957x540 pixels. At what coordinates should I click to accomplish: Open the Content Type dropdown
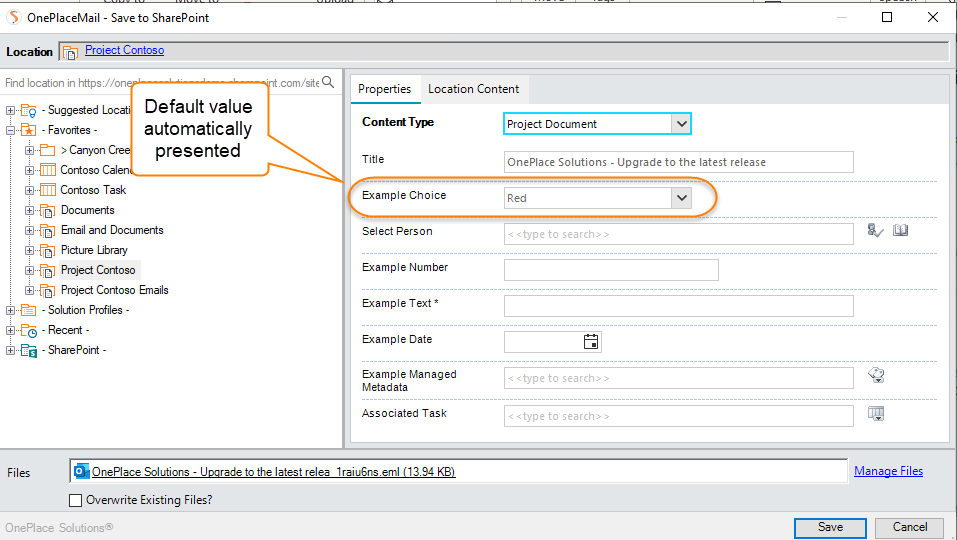(x=681, y=124)
